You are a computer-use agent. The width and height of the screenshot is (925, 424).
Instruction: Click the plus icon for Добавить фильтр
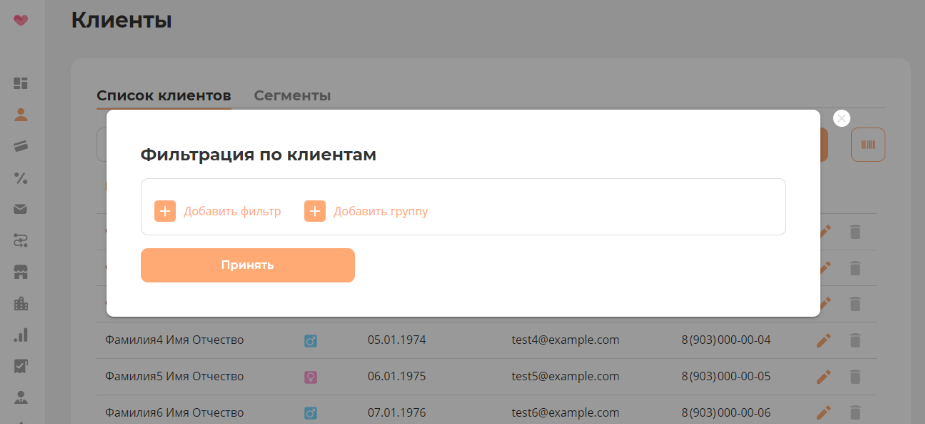pyautogui.click(x=165, y=211)
